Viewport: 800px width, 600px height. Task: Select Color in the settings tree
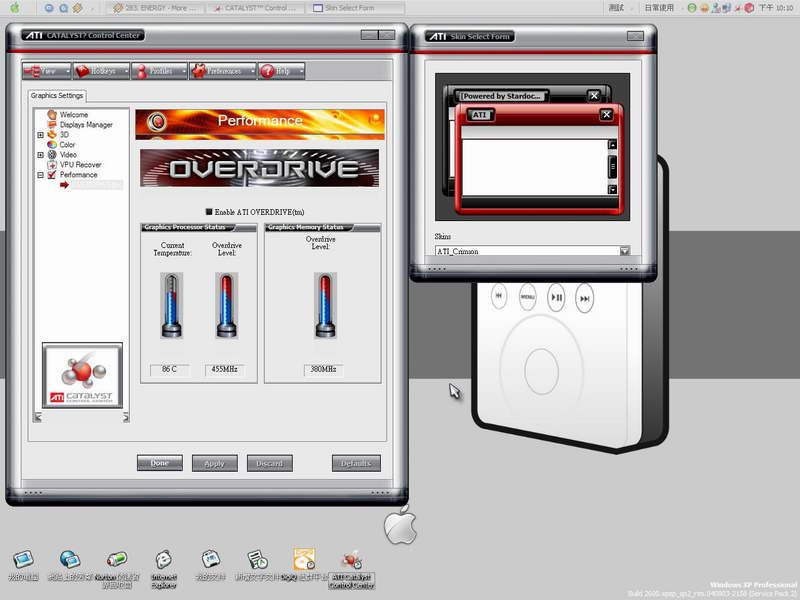pyautogui.click(x=67, y=144)
